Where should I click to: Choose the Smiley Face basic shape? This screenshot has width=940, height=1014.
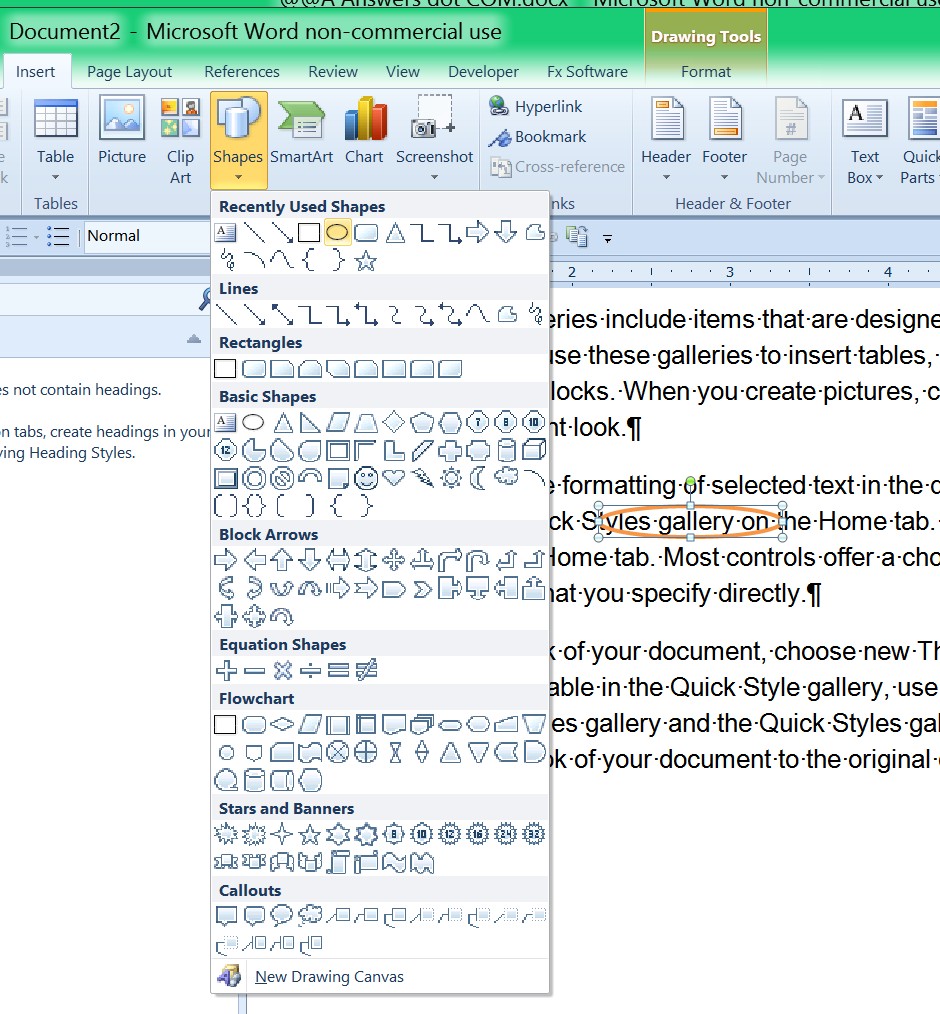pos(366,479)
